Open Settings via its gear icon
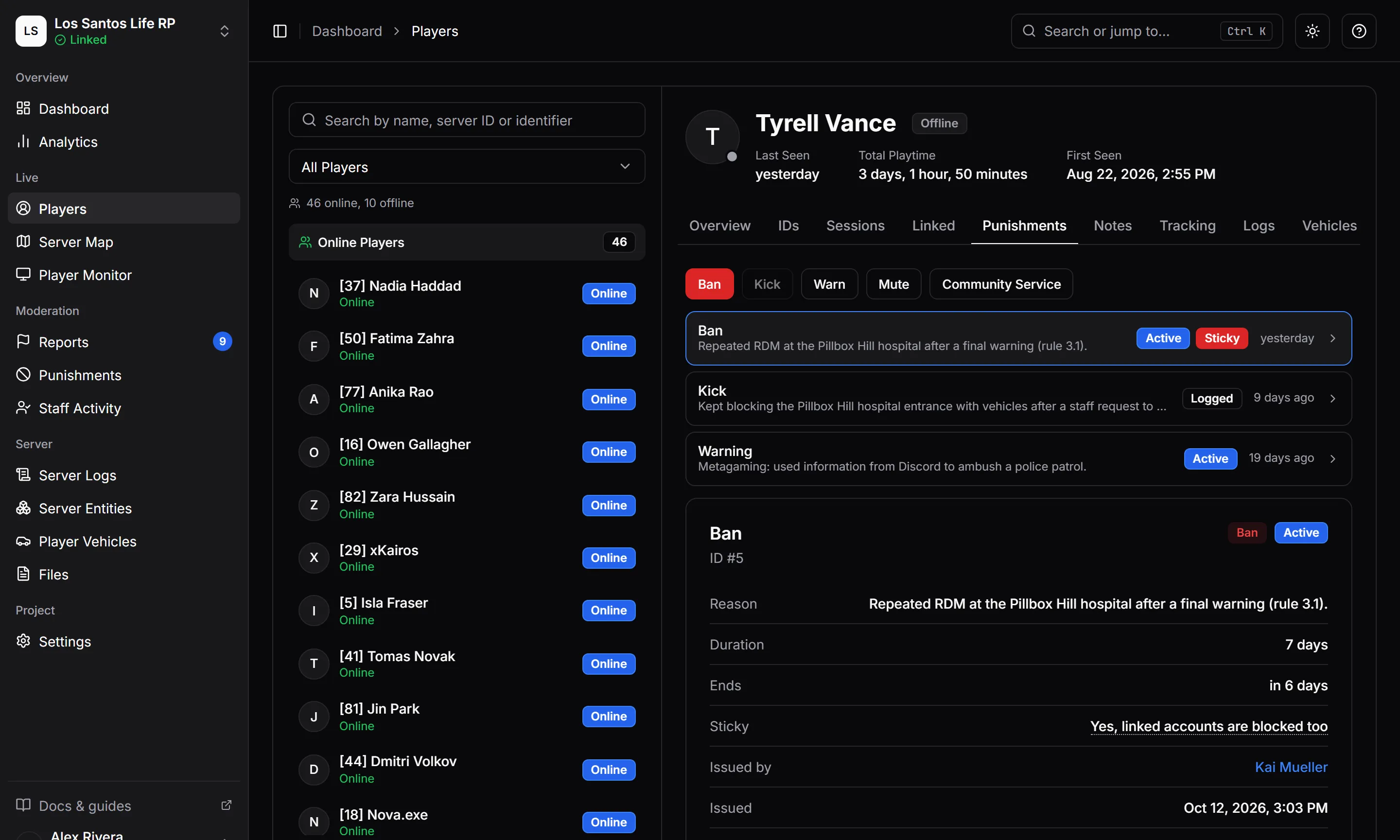This screenshot has width=1400, height=840. coord(23,641)
